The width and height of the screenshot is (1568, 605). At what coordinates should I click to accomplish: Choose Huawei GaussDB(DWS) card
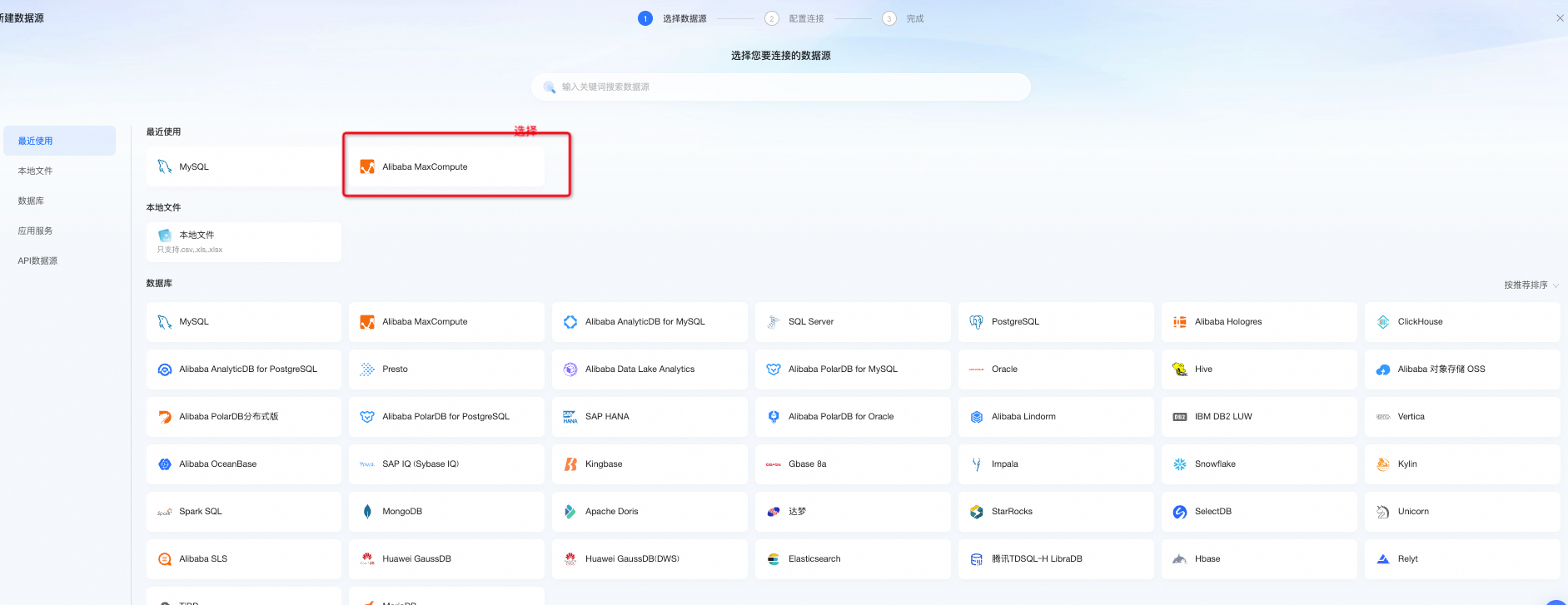coord(650,559)
